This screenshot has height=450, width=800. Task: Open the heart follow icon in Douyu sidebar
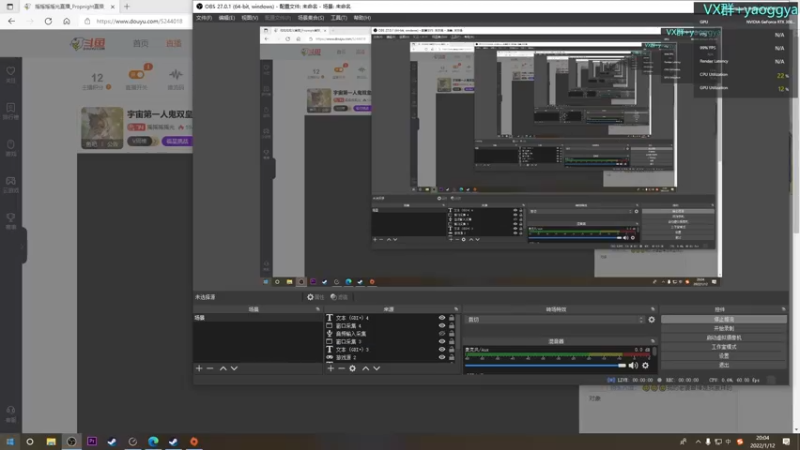(x=11, y=73)
